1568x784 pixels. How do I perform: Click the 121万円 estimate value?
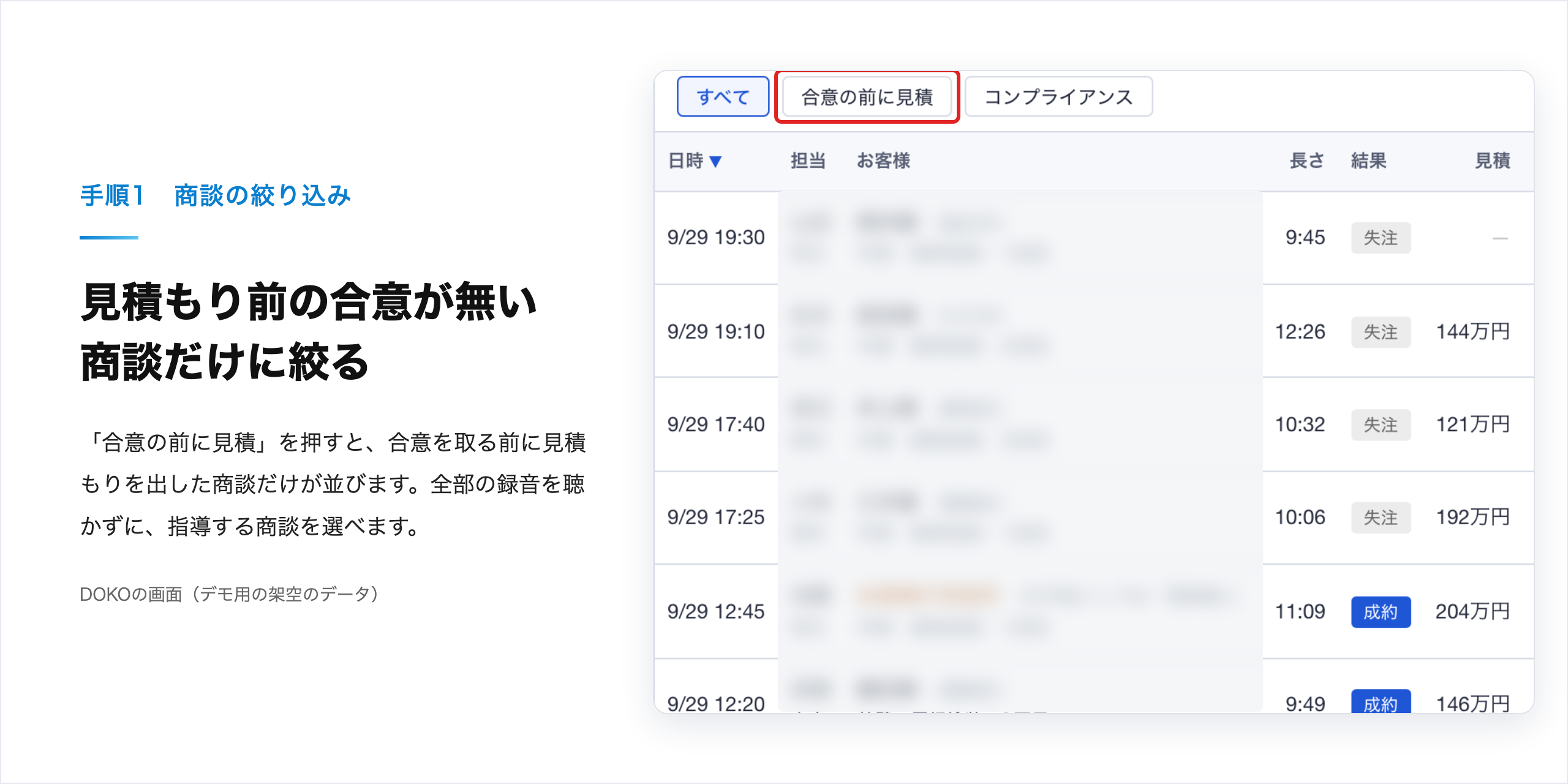(1473, 424)
